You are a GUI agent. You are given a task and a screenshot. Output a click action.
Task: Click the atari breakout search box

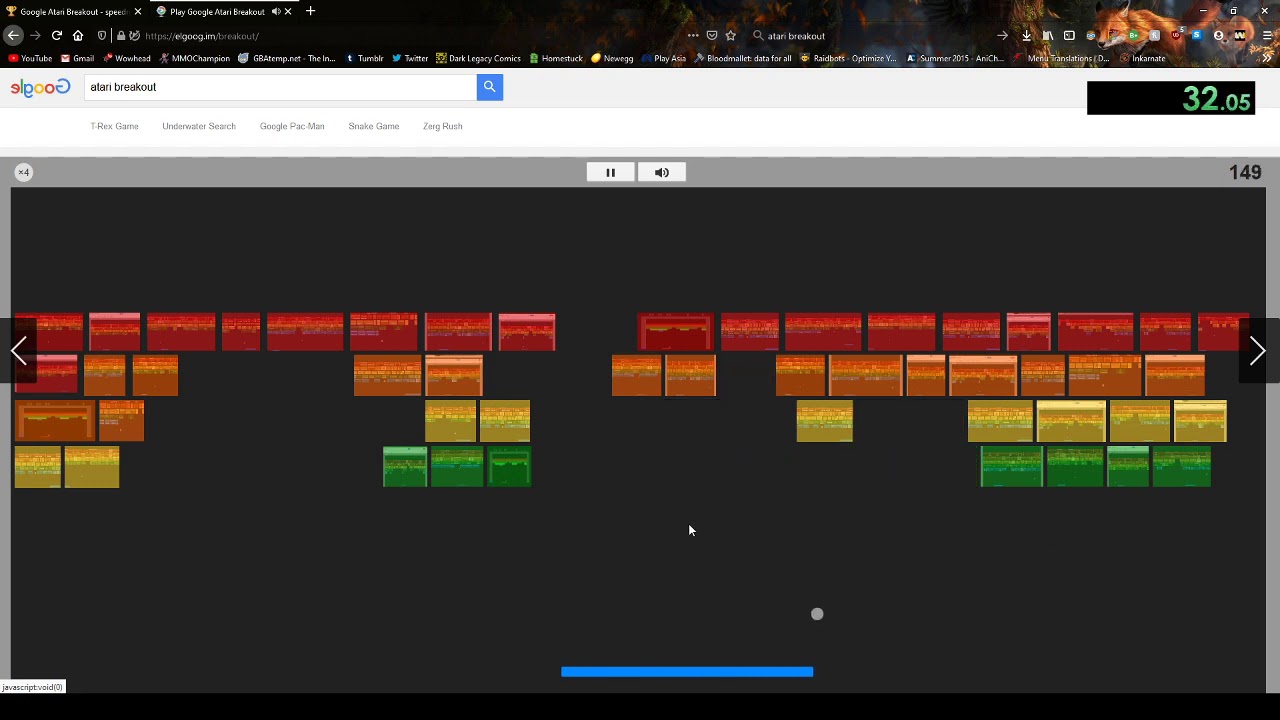click(x=280, y=87)
